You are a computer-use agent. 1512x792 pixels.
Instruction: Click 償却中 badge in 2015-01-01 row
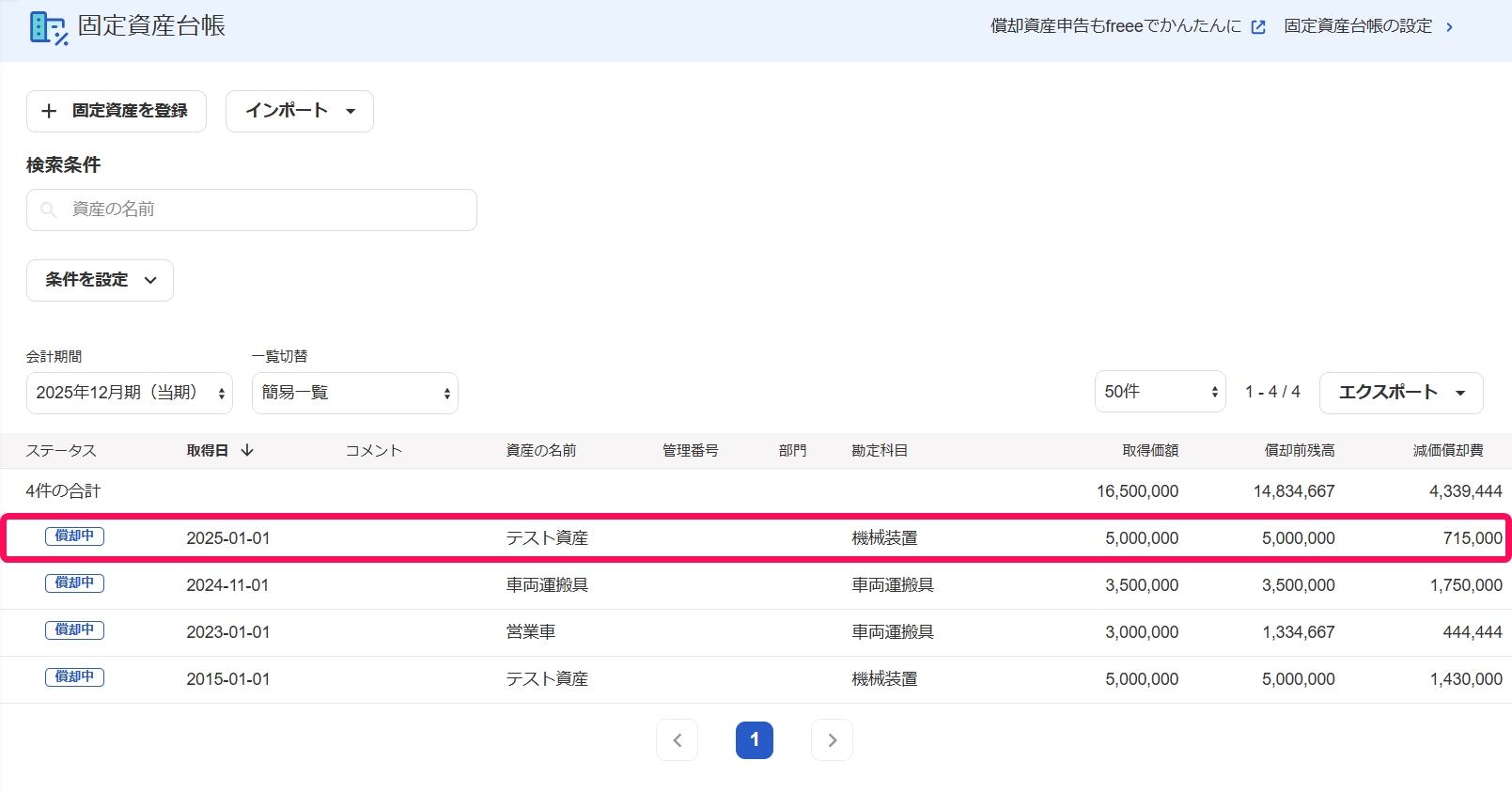click(x=75, y=677)
